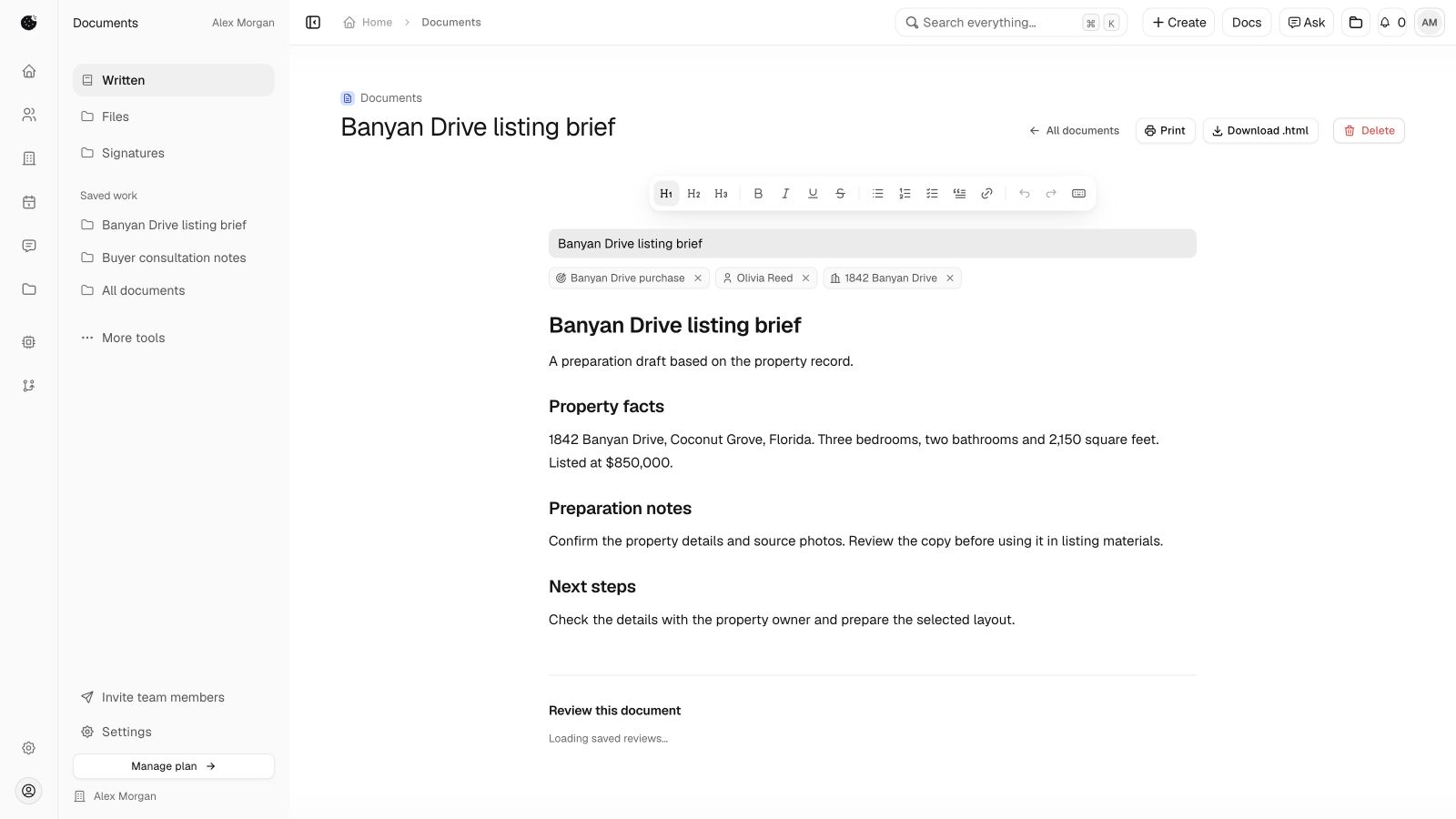Open Signatures in sidebar
This screenshot has width=1456, height=819.
point(174,153)
